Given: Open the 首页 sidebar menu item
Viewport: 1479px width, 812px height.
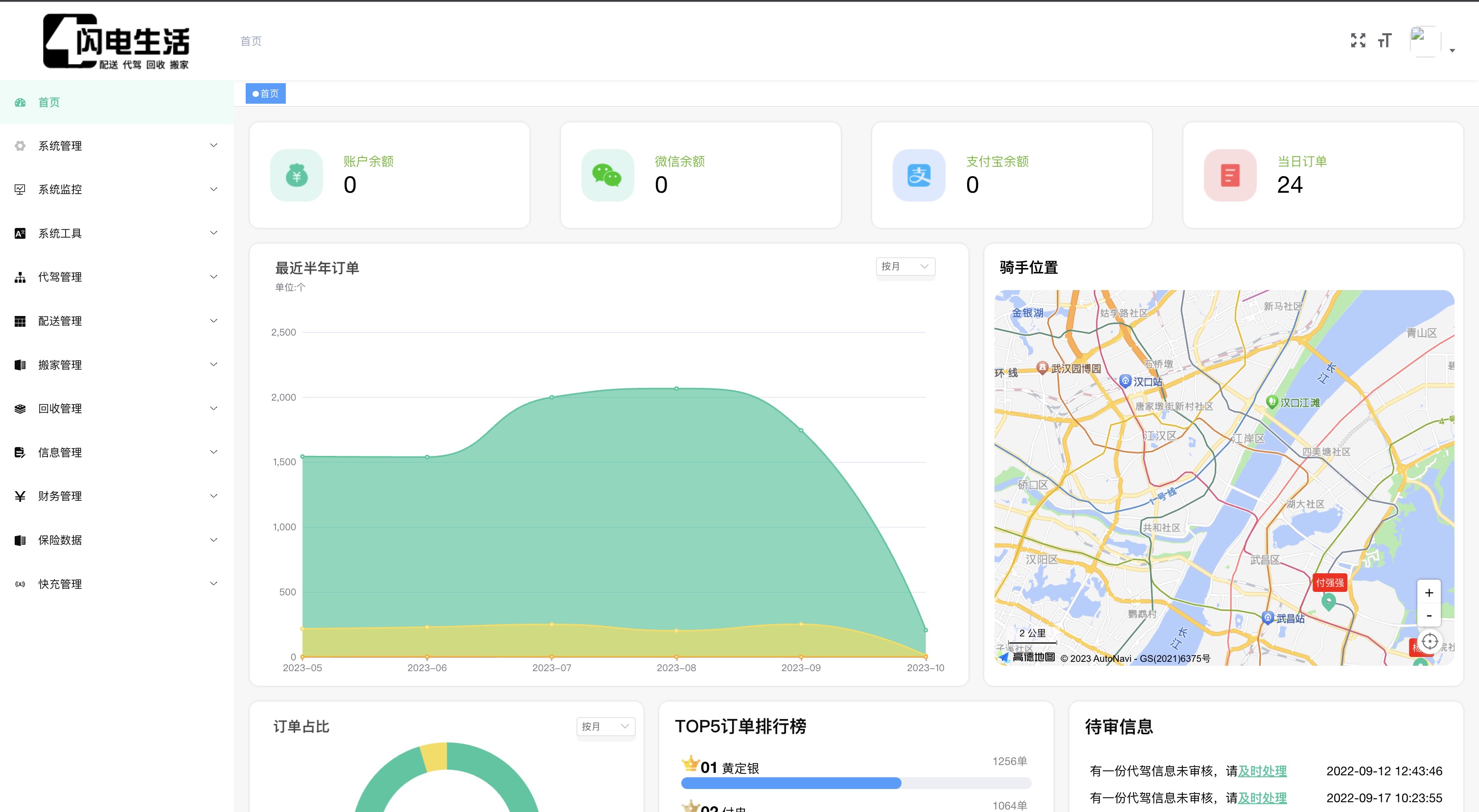Looking at the screenshot, I should tap(116, 103).
